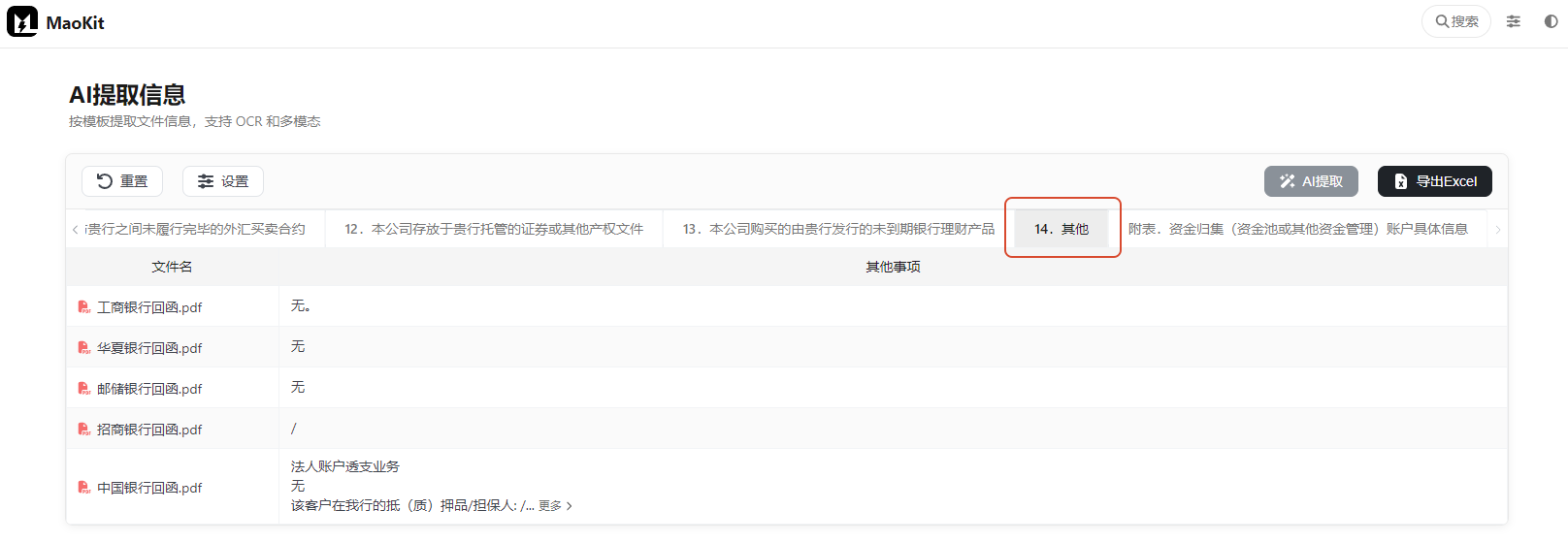Screen dimensions: 1568x542
Task: Open file 中国银行回函.pdf
Action: click(149, 488)
